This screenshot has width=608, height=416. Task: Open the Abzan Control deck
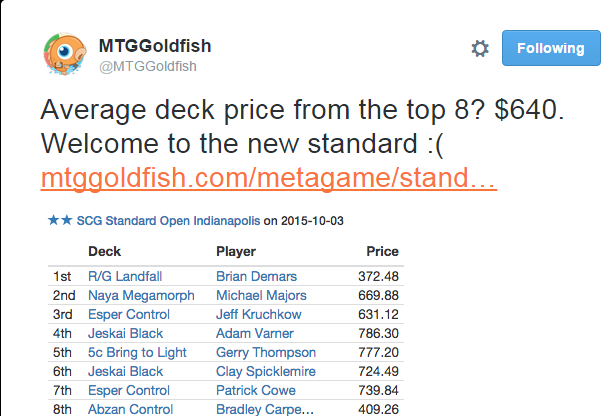130,409
